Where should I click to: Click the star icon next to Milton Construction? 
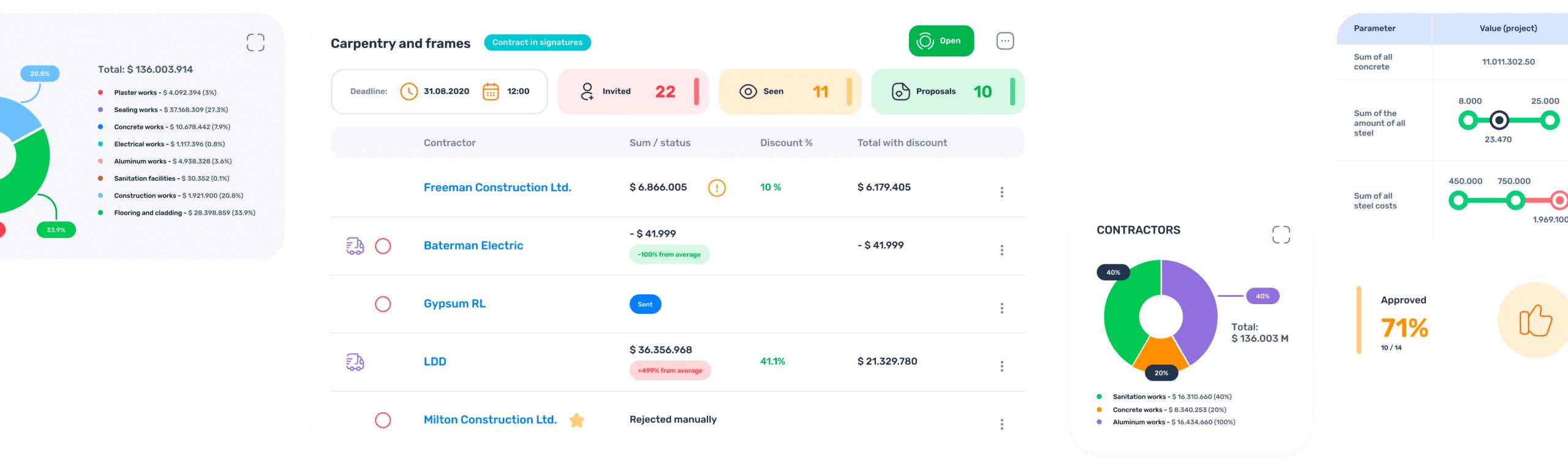pyautogui.click(x=576, y=420)
